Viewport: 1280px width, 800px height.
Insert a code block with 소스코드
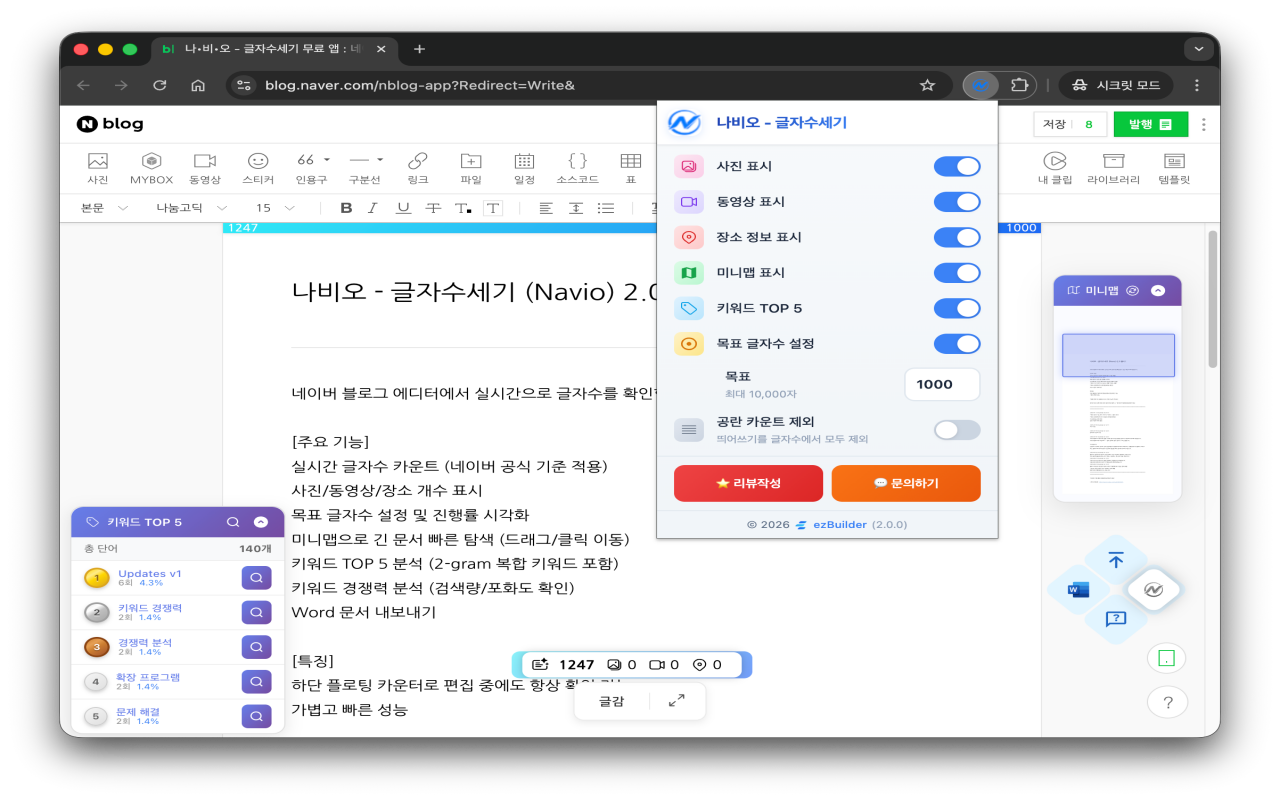[577, 168]
